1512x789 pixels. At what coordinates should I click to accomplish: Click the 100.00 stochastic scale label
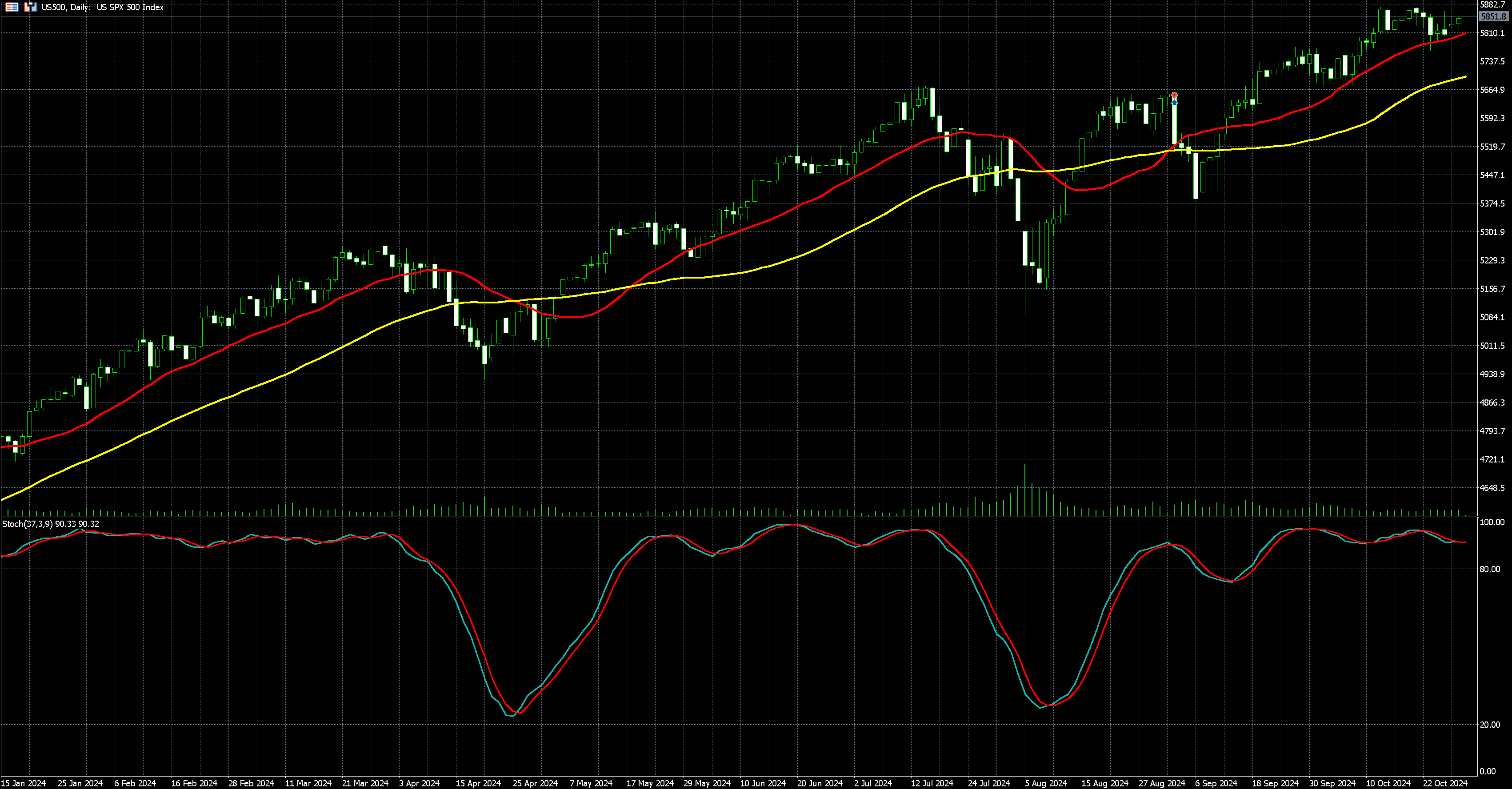pos(1492,522)
